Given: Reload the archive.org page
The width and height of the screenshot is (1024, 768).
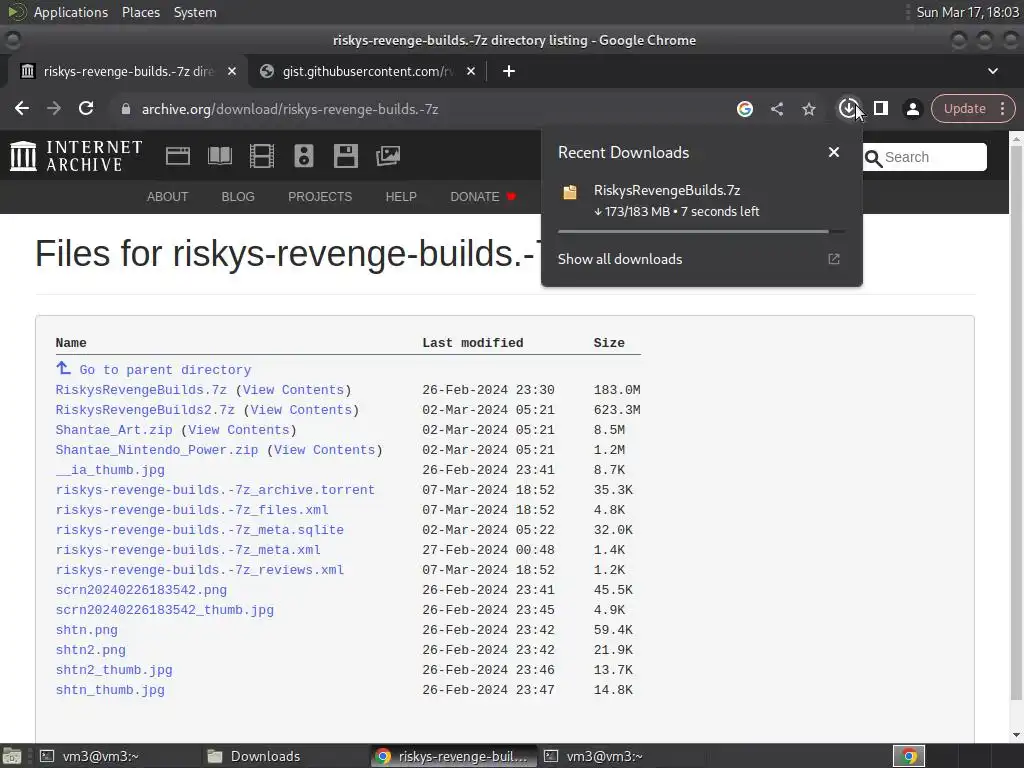Looking at the screenshot, I should click(x=86, y=108).
